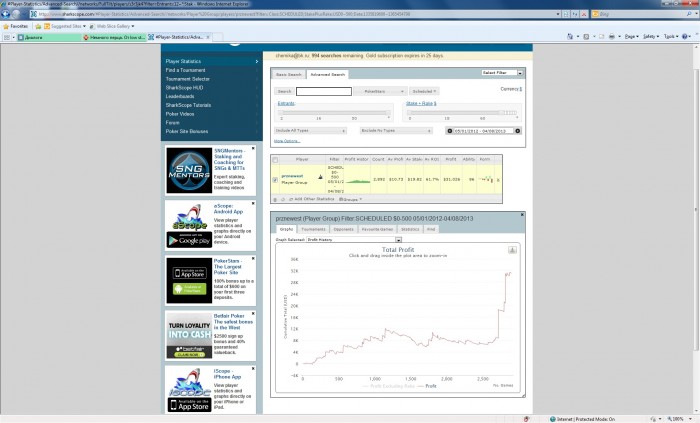Edit the date range field
The width and height of the screenshot is (700, 423).
483,131
